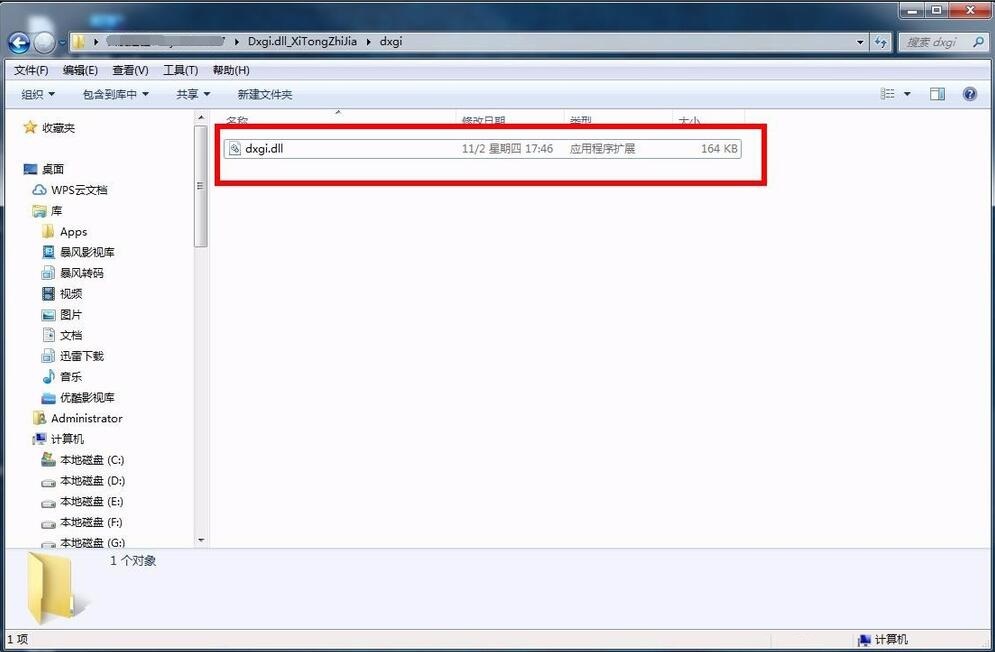
Task: Click the 计算机 status bar indicator
Action: coord(883,639)
